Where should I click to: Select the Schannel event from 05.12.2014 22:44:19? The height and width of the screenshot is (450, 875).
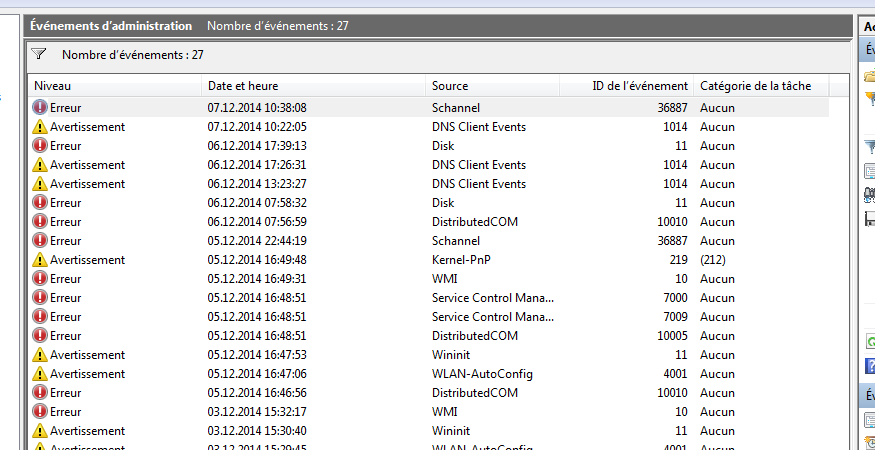456,241
